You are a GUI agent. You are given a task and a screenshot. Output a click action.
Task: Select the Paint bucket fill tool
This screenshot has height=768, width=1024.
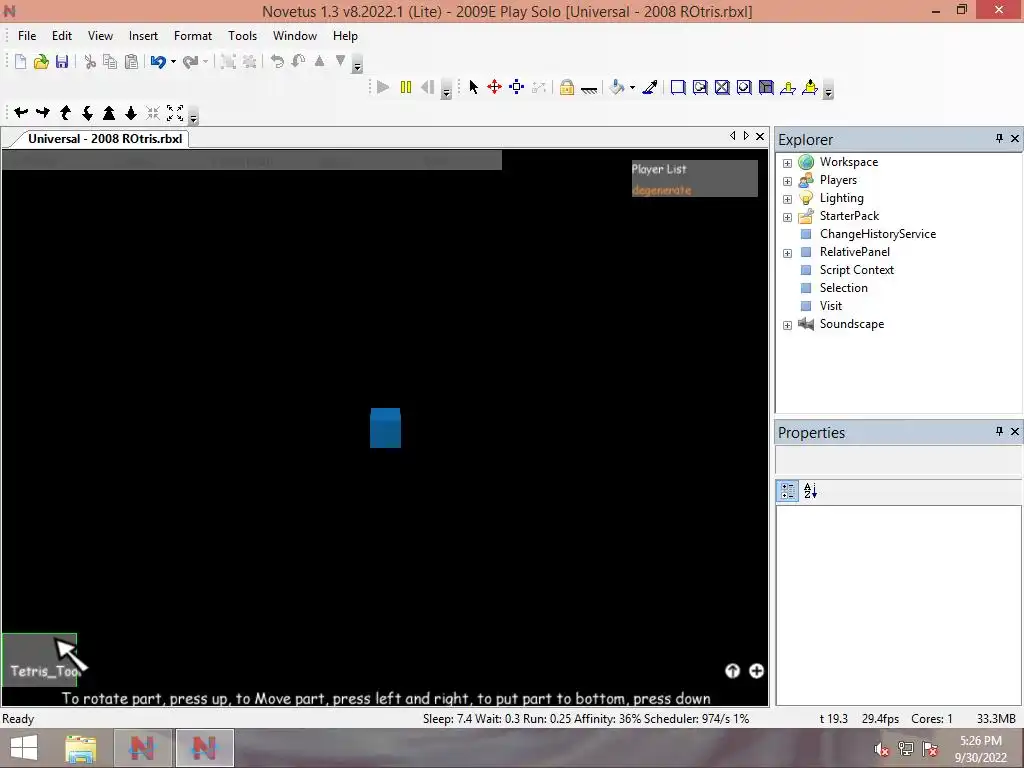[617, 87]
